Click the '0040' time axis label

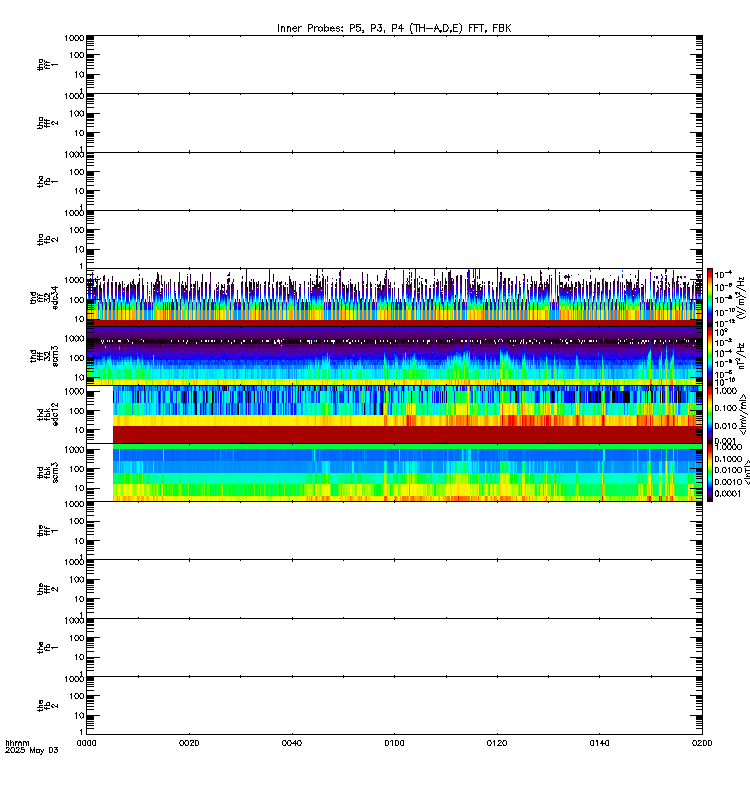pos(292,743)
